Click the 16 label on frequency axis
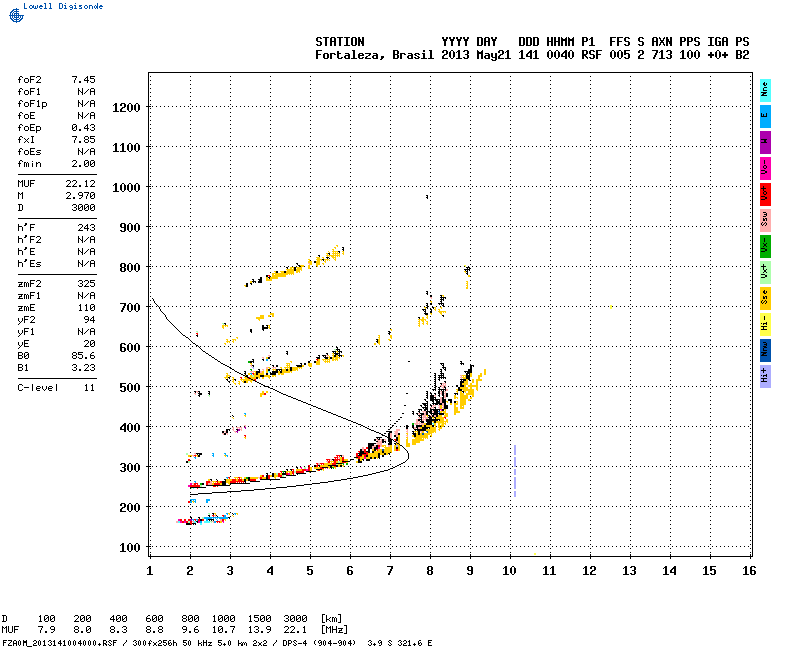The width and height of the screenshot is (800, 650). point(748,571)
